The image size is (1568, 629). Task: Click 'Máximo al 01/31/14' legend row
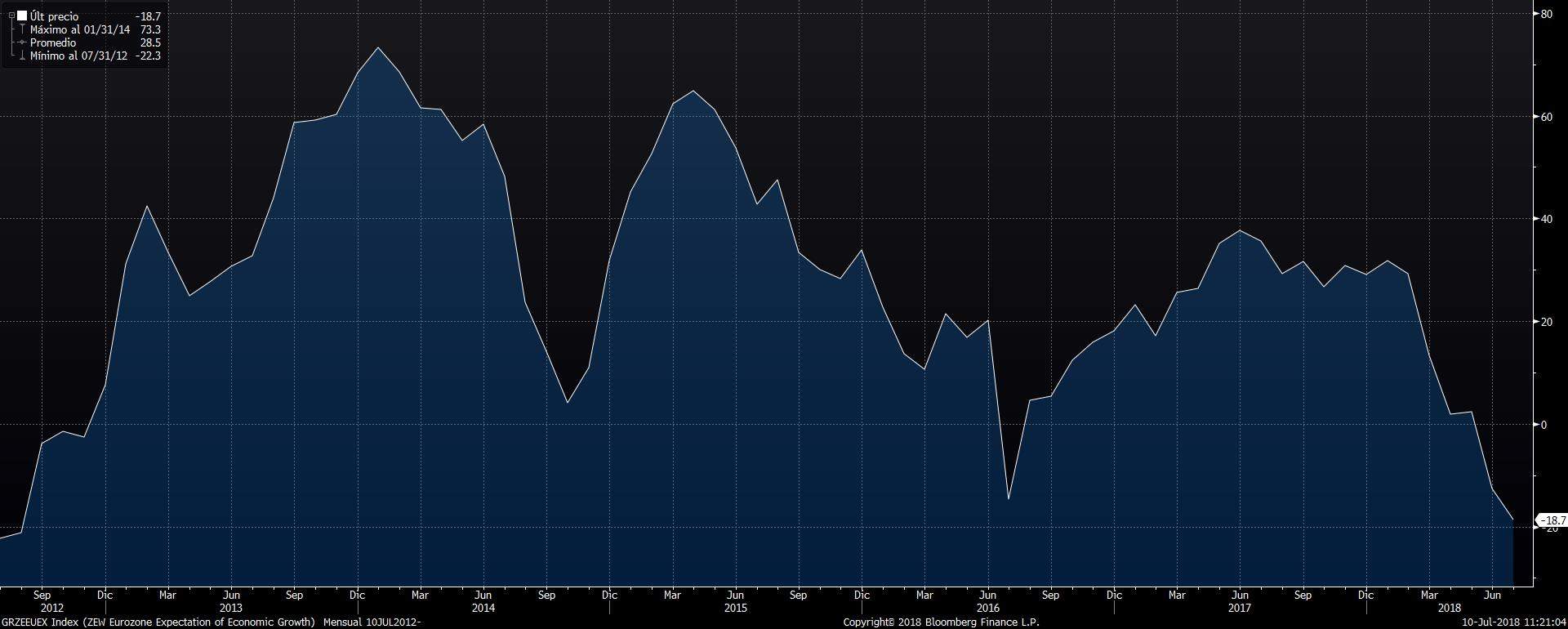(80, 29)
